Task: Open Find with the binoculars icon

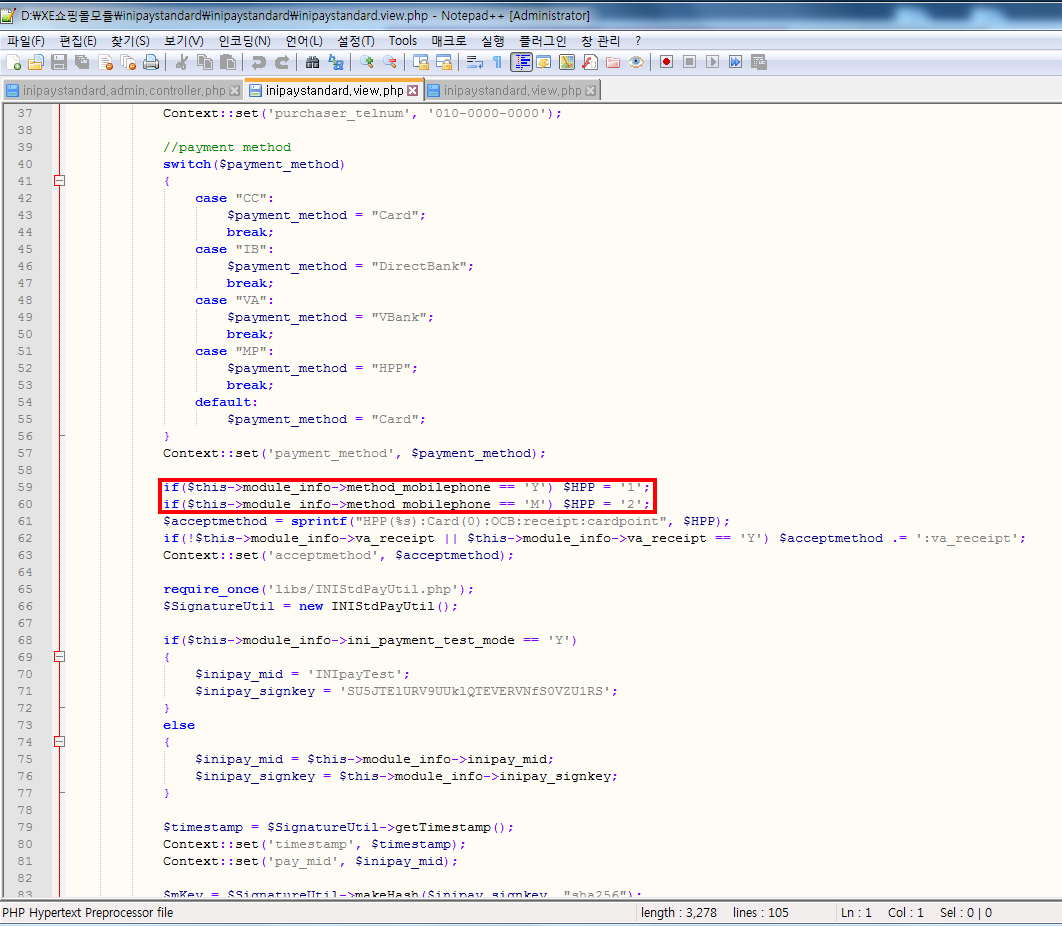Action: click(x=312, y=62)
